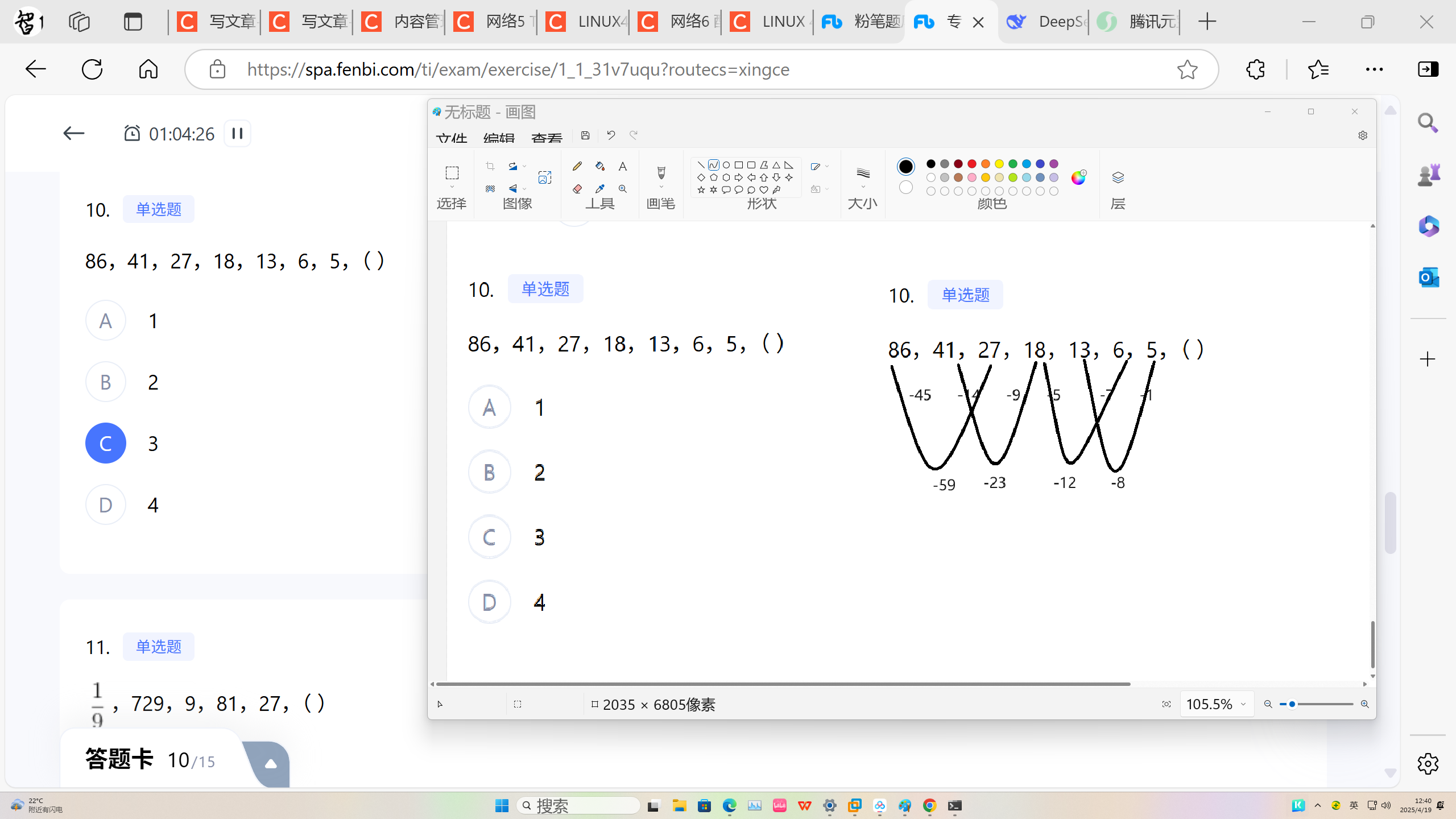Pick the Color picker eyedropper tool
Image resolution: width=1456 pixels, height=819 pixels.
[x=600, y=189]
